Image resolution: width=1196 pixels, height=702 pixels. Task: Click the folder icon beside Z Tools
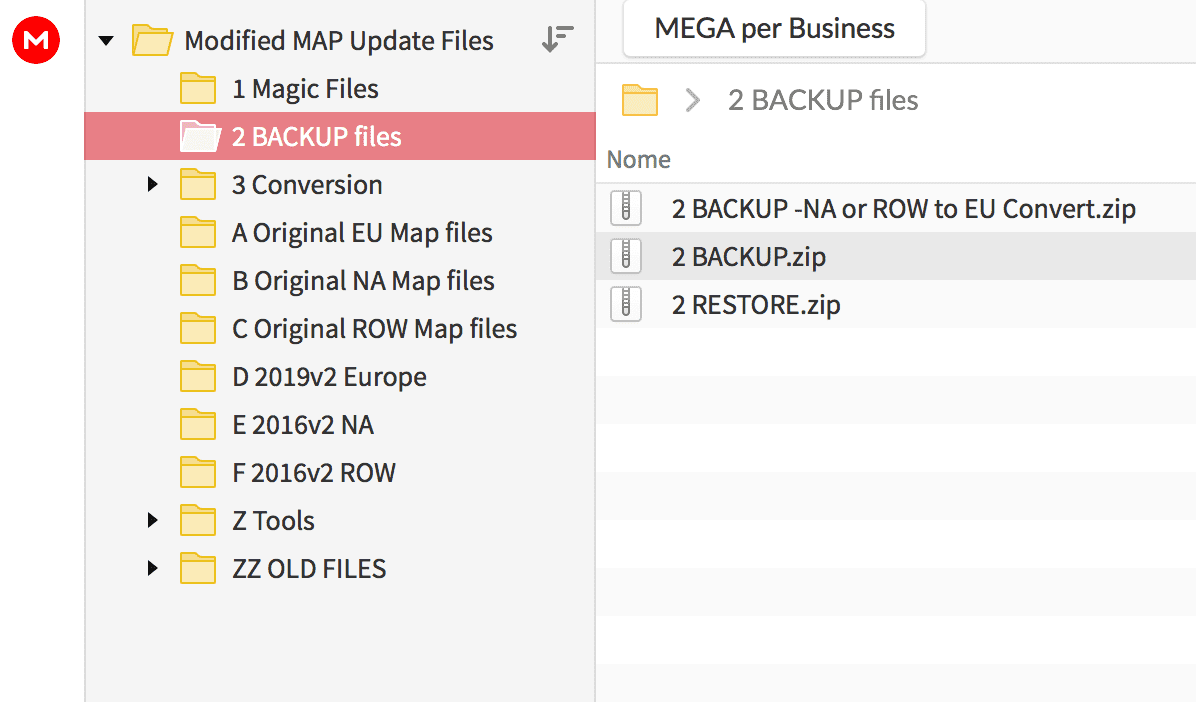[198, 521]
